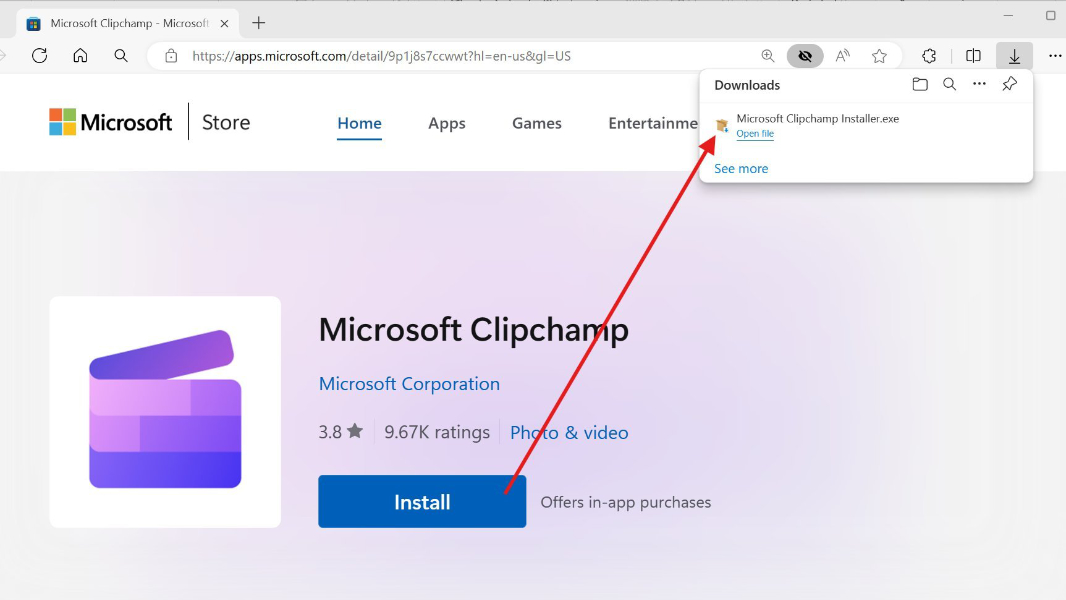This screenshot has width=1066, height=600.
Task: Open the browser Settings and more menu
Action: click(x=1055, y=56)
